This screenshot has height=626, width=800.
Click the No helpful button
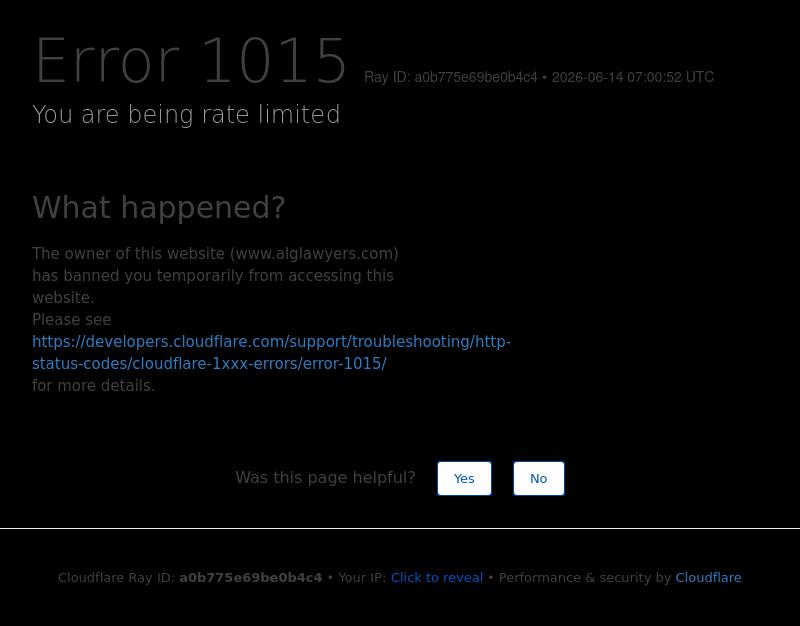[539, 479]
